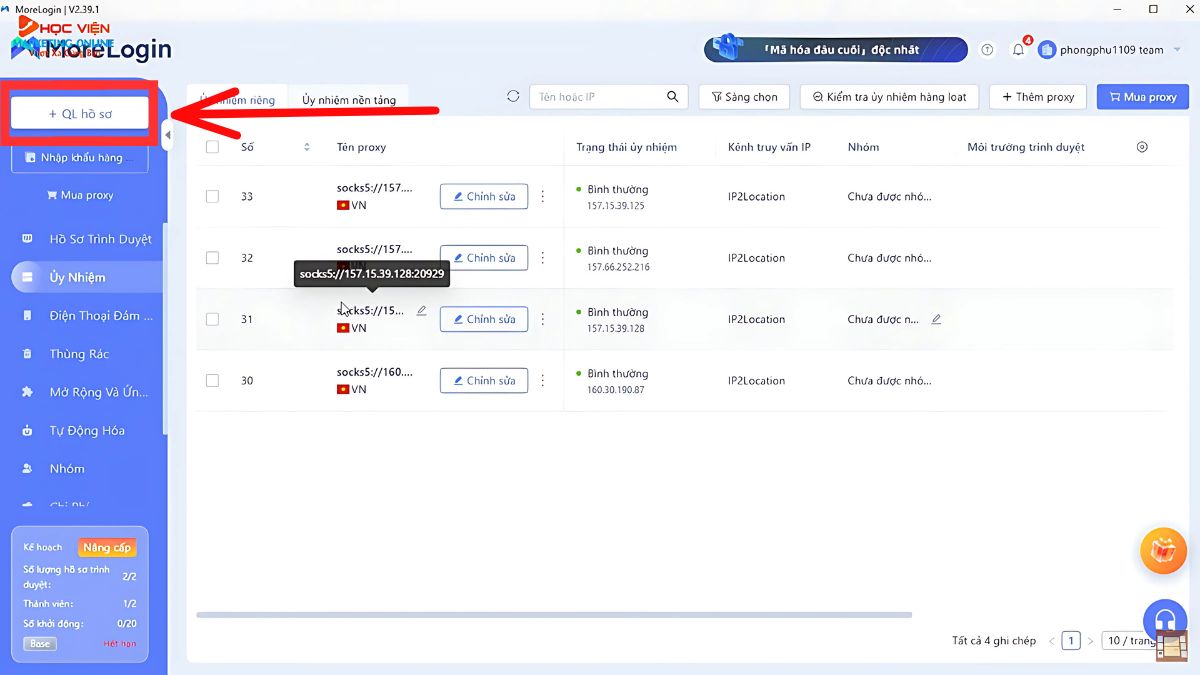Open more options for row 31

coord(543,319)
